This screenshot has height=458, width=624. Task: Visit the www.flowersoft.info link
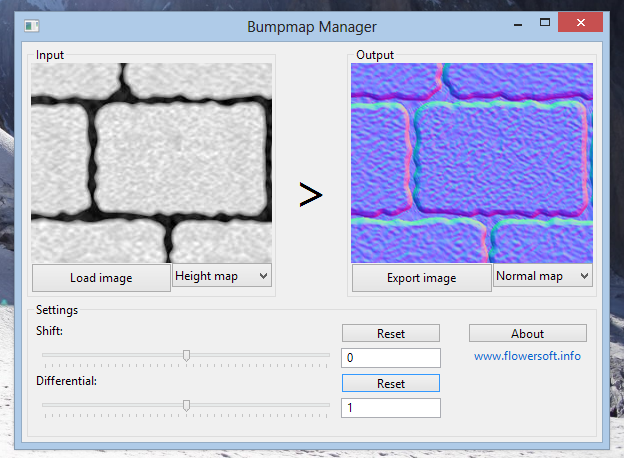(527, 355)
